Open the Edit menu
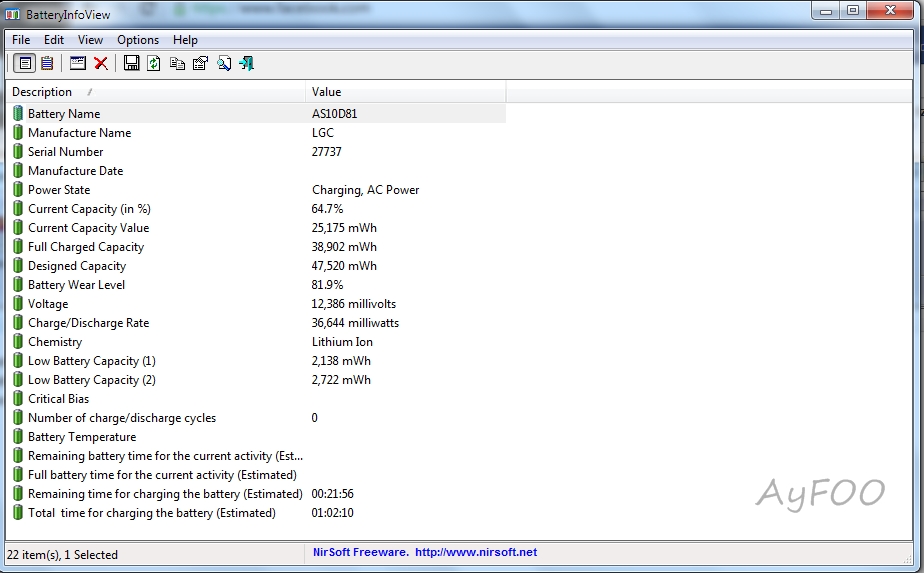The image size is (924, 573). point(54,39)
